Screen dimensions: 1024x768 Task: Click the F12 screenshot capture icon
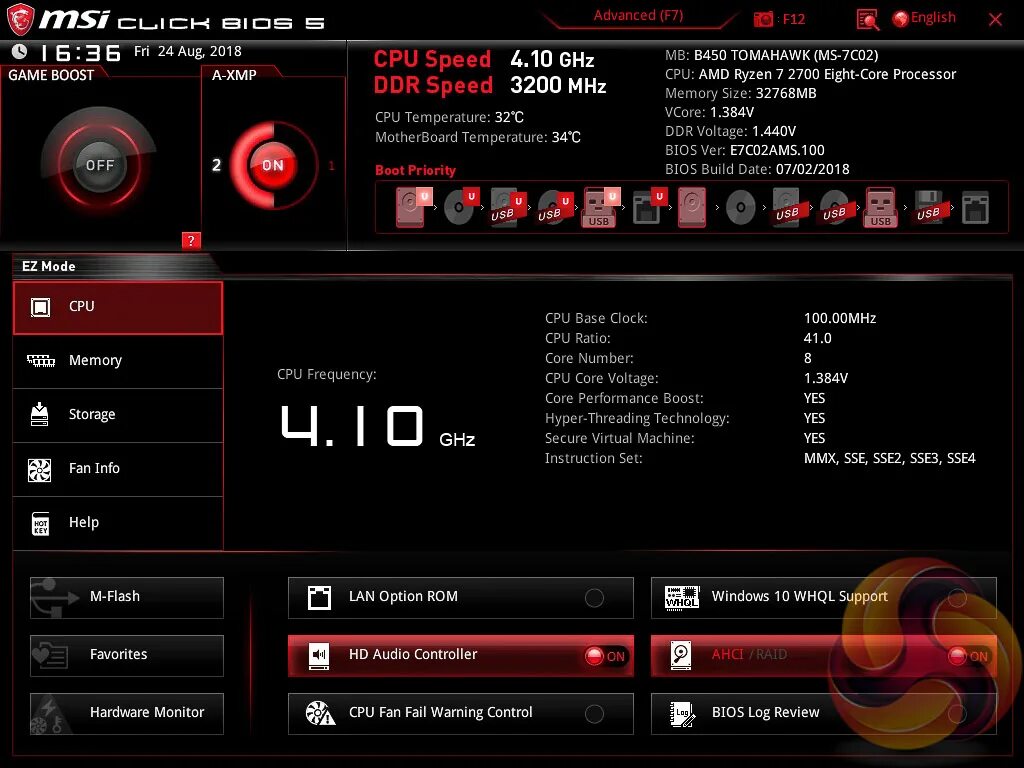764,18
